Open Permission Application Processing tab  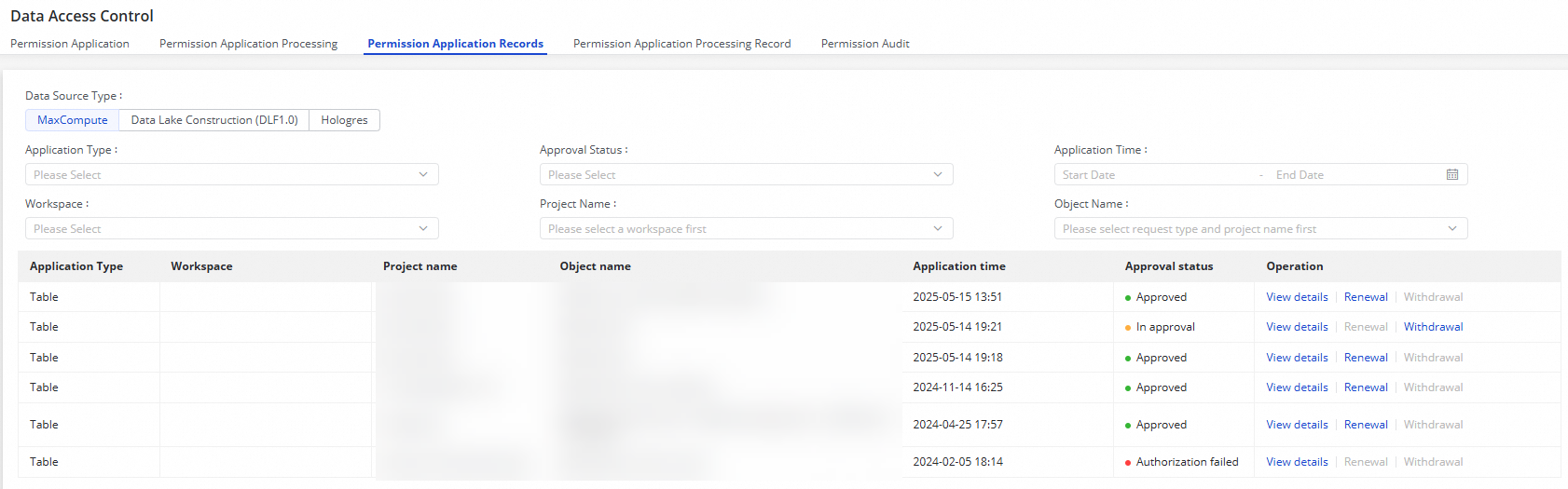[248, 44]
